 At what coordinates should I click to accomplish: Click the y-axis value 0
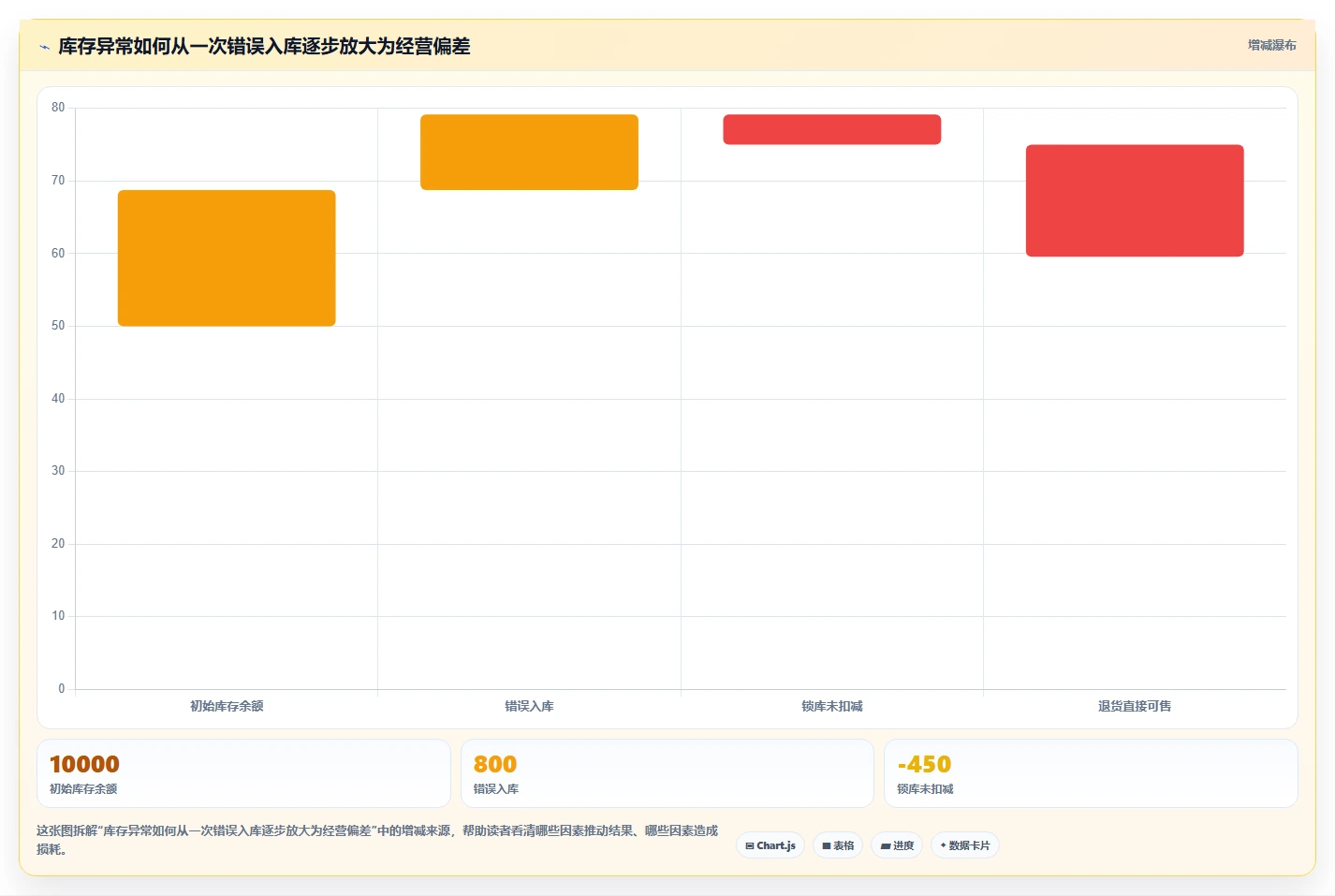click(x=62, y=689)
